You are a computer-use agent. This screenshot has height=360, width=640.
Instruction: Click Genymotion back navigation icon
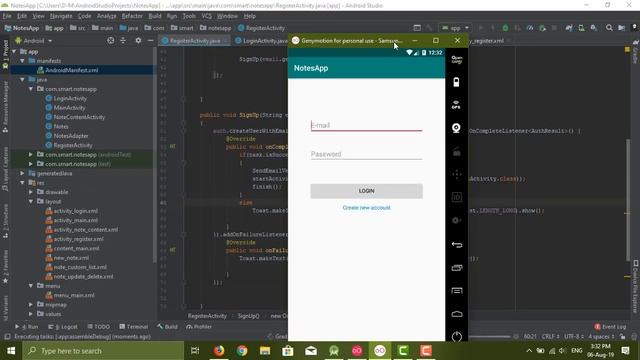tap(457, 244)
